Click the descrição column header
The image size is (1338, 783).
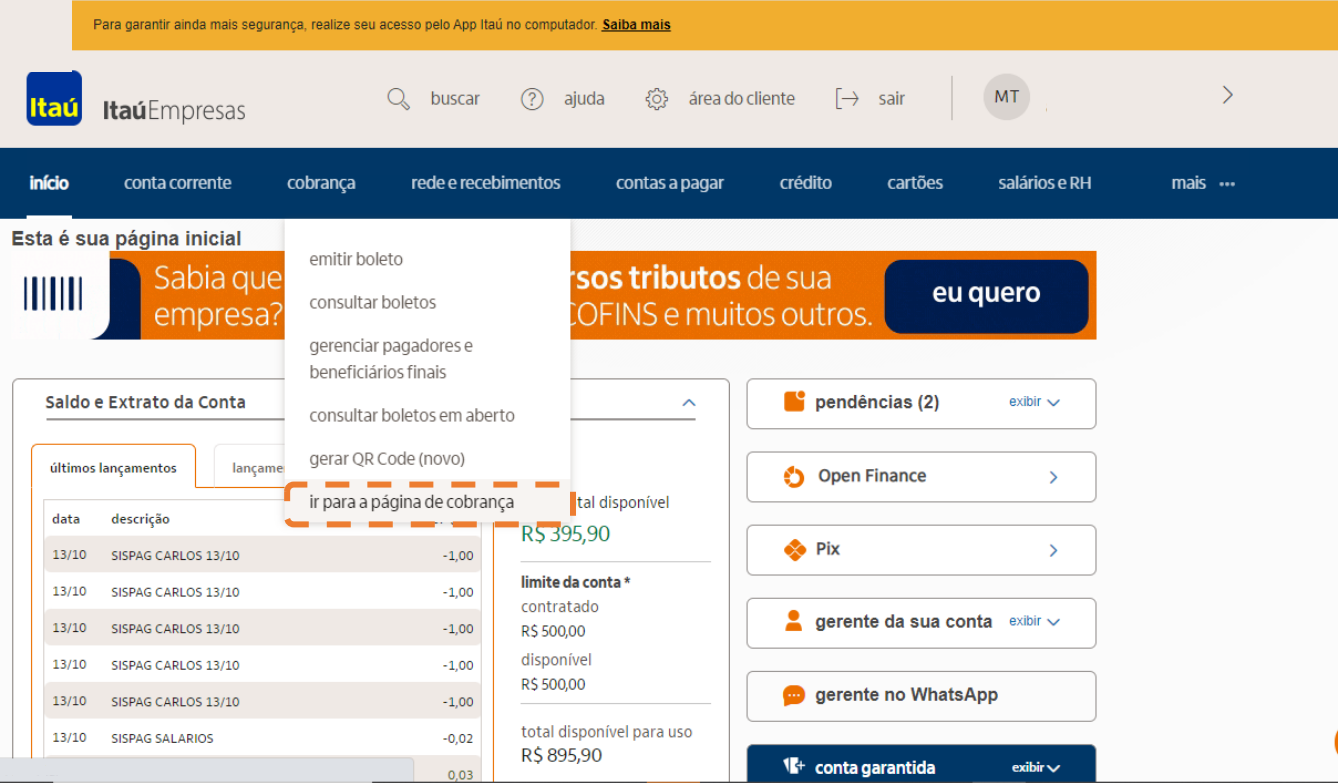pyautogui.click(x=140, y=519)
